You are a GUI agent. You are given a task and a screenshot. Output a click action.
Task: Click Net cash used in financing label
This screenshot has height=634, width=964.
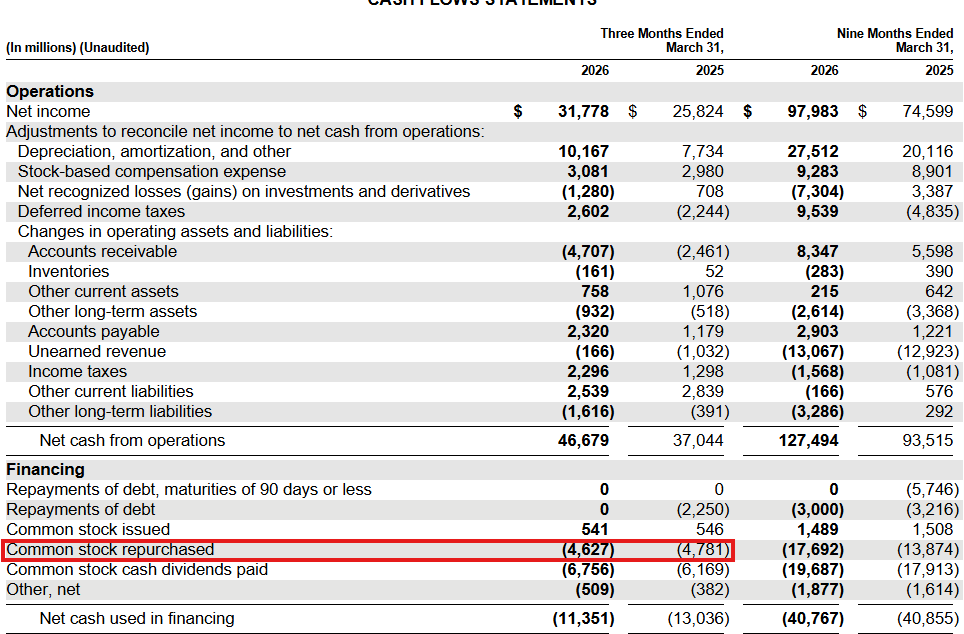pos(137,618)
